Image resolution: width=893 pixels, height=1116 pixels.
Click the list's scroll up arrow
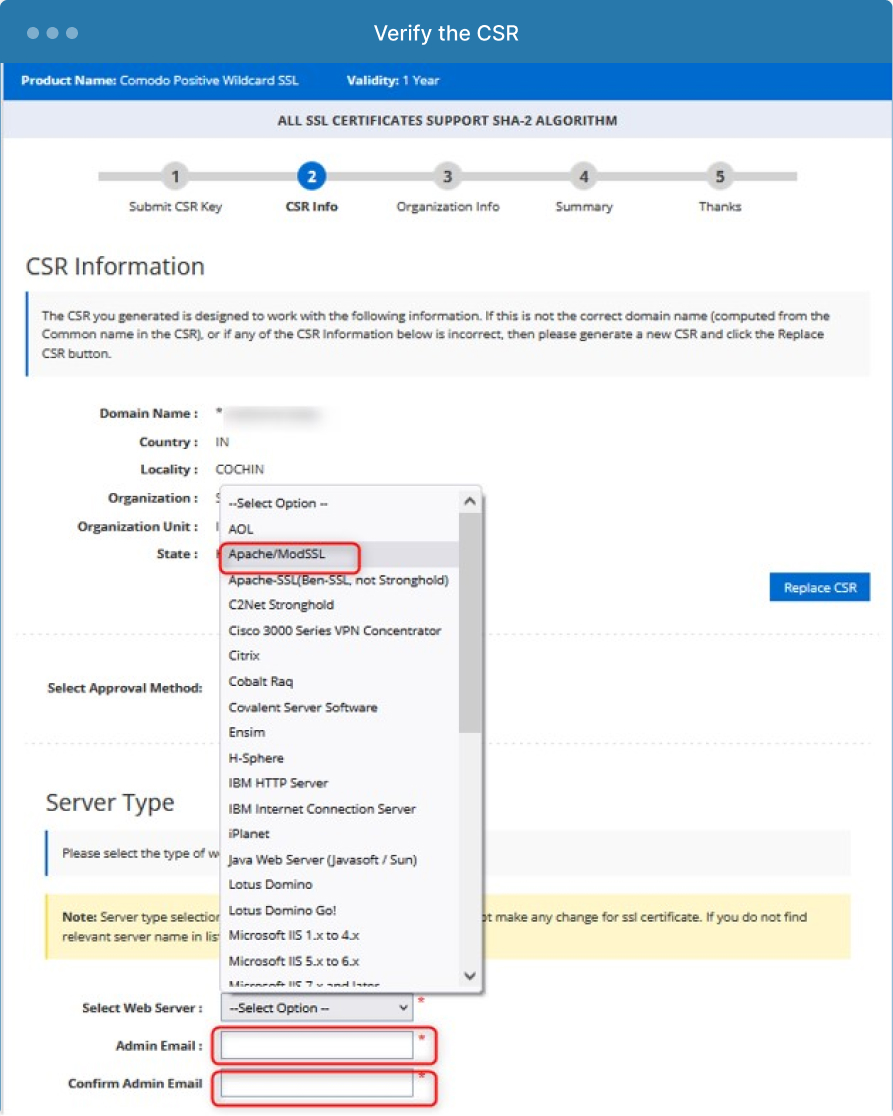[470, 501]
